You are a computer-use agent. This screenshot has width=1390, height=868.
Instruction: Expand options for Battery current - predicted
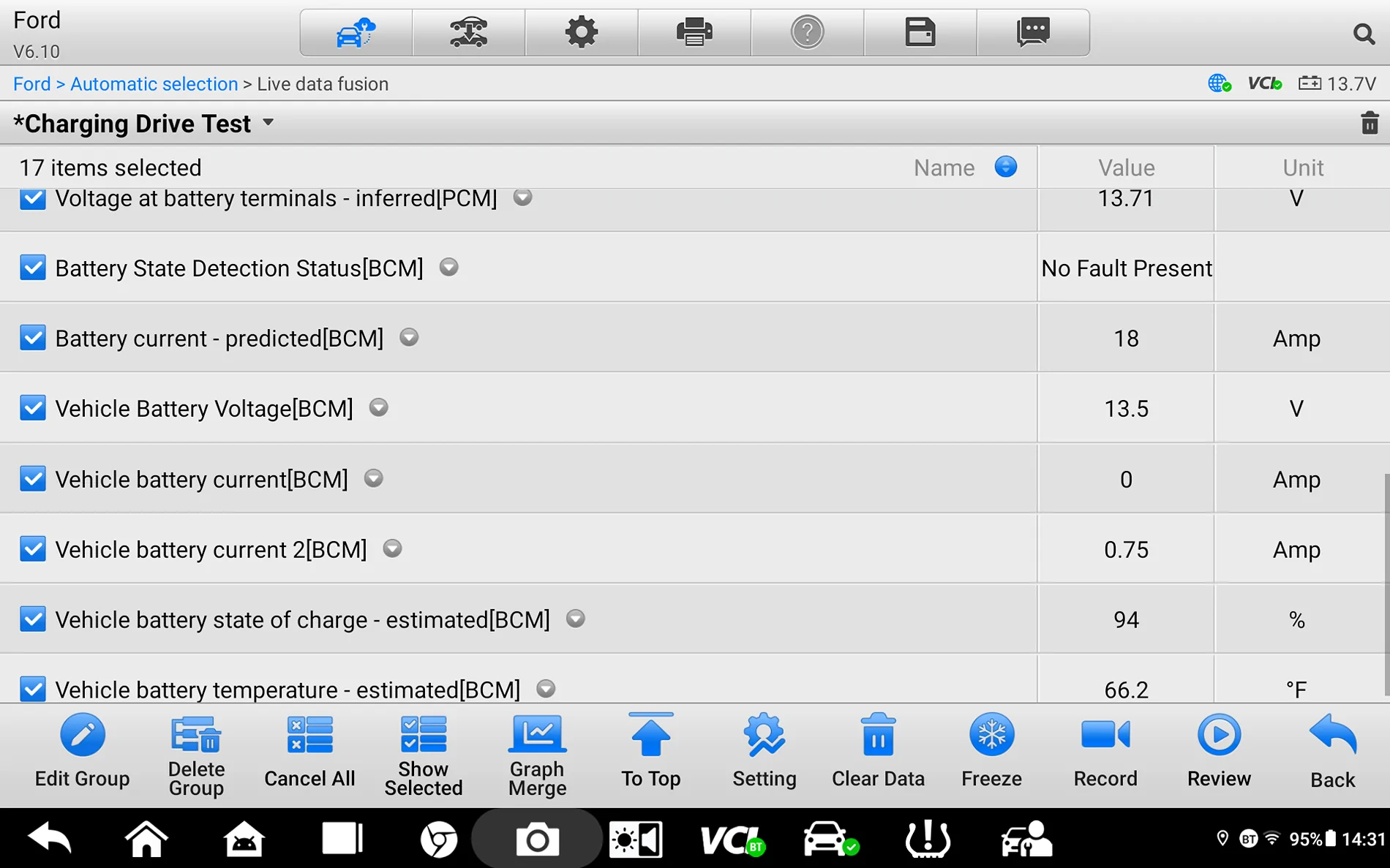[409, 338]
